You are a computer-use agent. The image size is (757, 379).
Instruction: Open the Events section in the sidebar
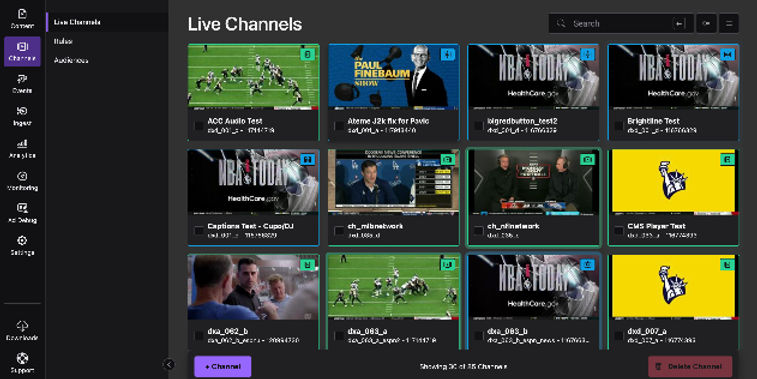coord(22,84)
